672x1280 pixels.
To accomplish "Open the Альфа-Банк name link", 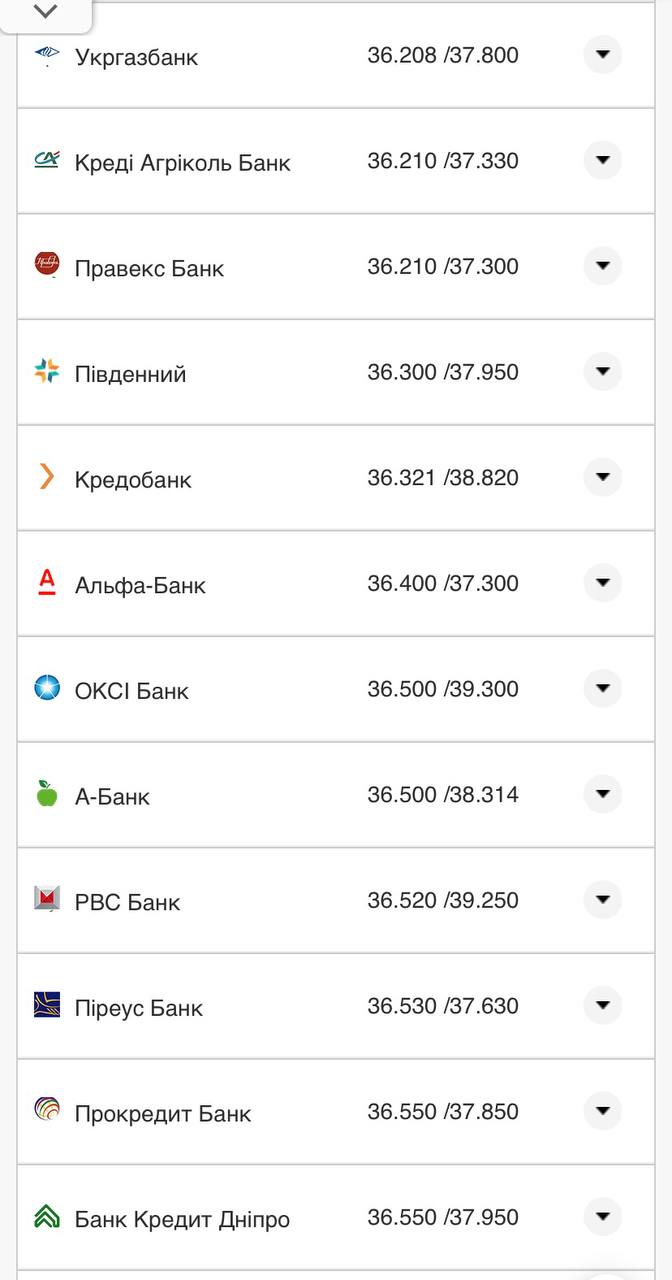I will coord(140,585).
